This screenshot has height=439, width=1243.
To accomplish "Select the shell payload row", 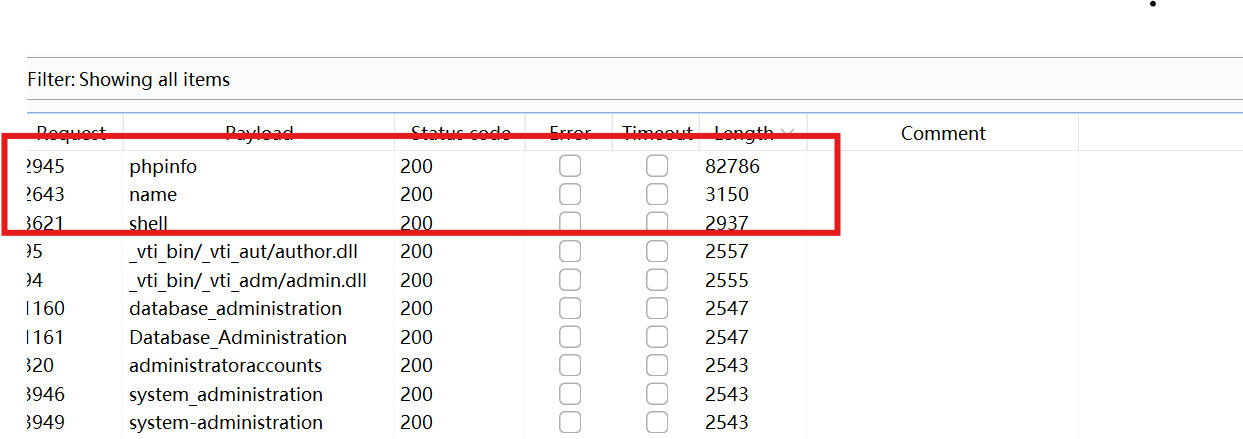I will click(148, 223).
